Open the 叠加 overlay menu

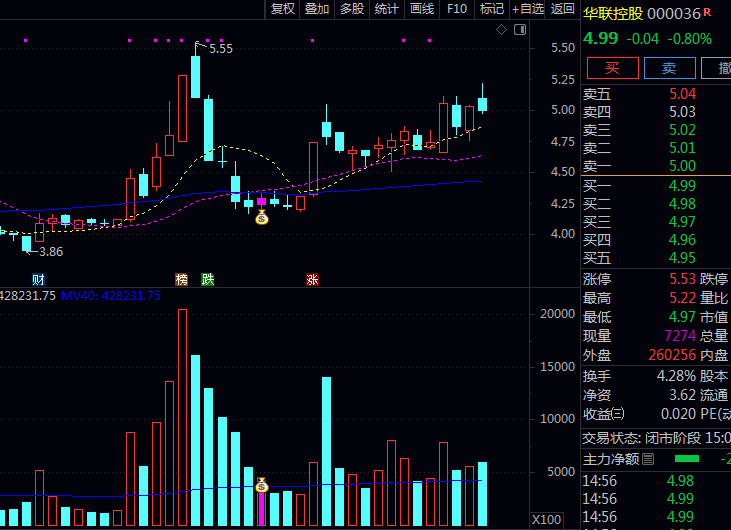317,9
